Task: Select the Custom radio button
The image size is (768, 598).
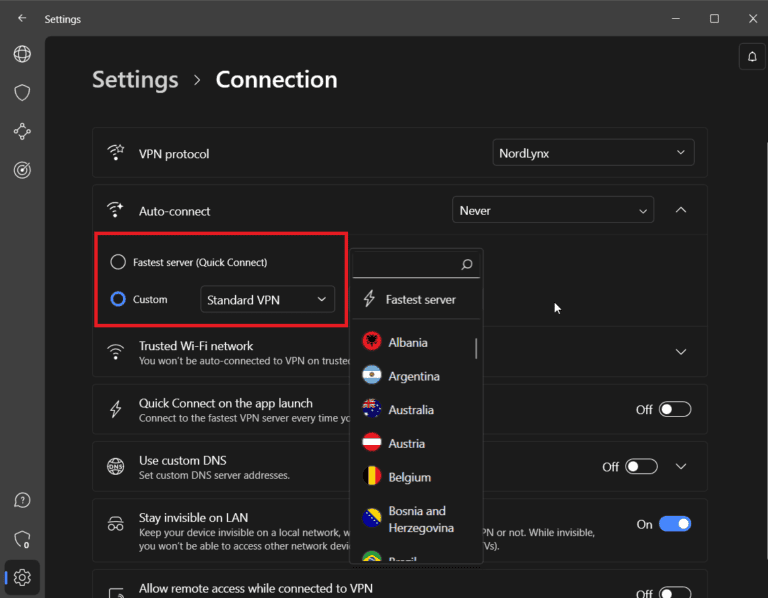Action: point(118,299)
